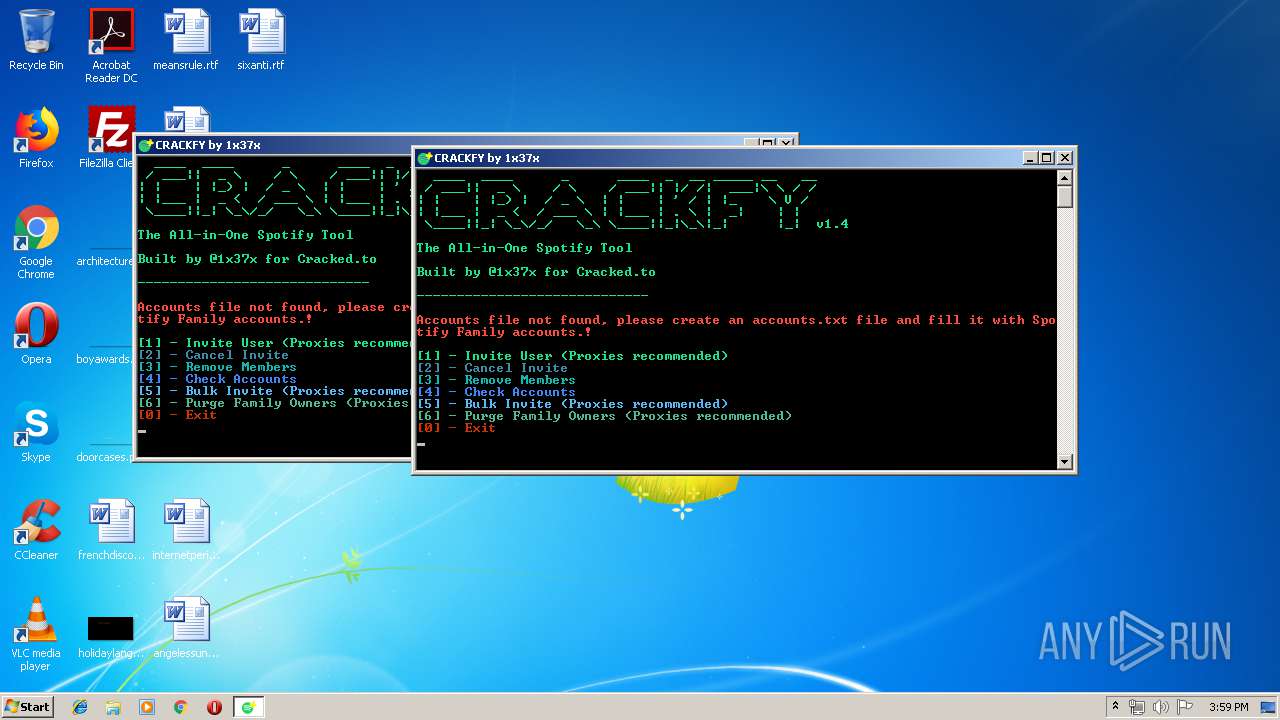This screenshot has width=1280, height=720.
Task: Open Skype desktop shortcut
Action: [x=36, y=432]
